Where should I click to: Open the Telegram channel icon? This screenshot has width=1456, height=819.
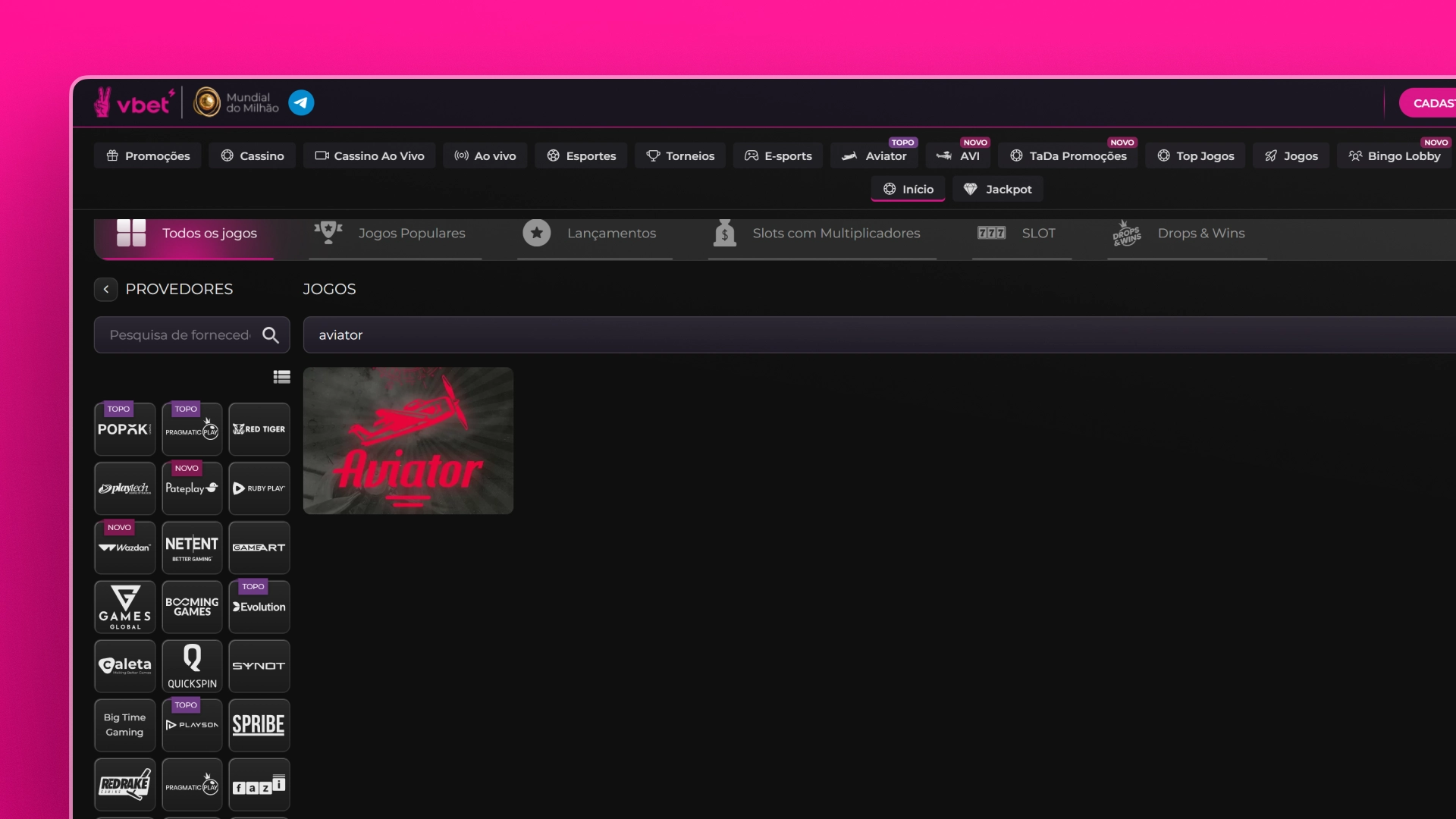coord(301,102)
